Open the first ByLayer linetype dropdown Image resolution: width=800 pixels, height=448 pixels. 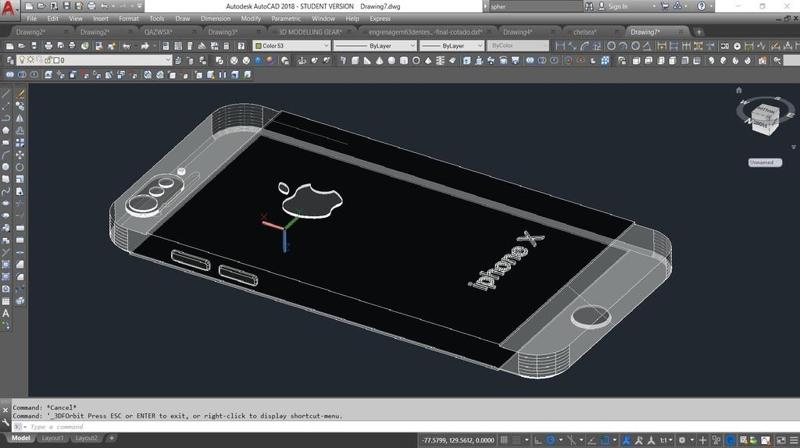pyautogui.click(x=375, y=46)
